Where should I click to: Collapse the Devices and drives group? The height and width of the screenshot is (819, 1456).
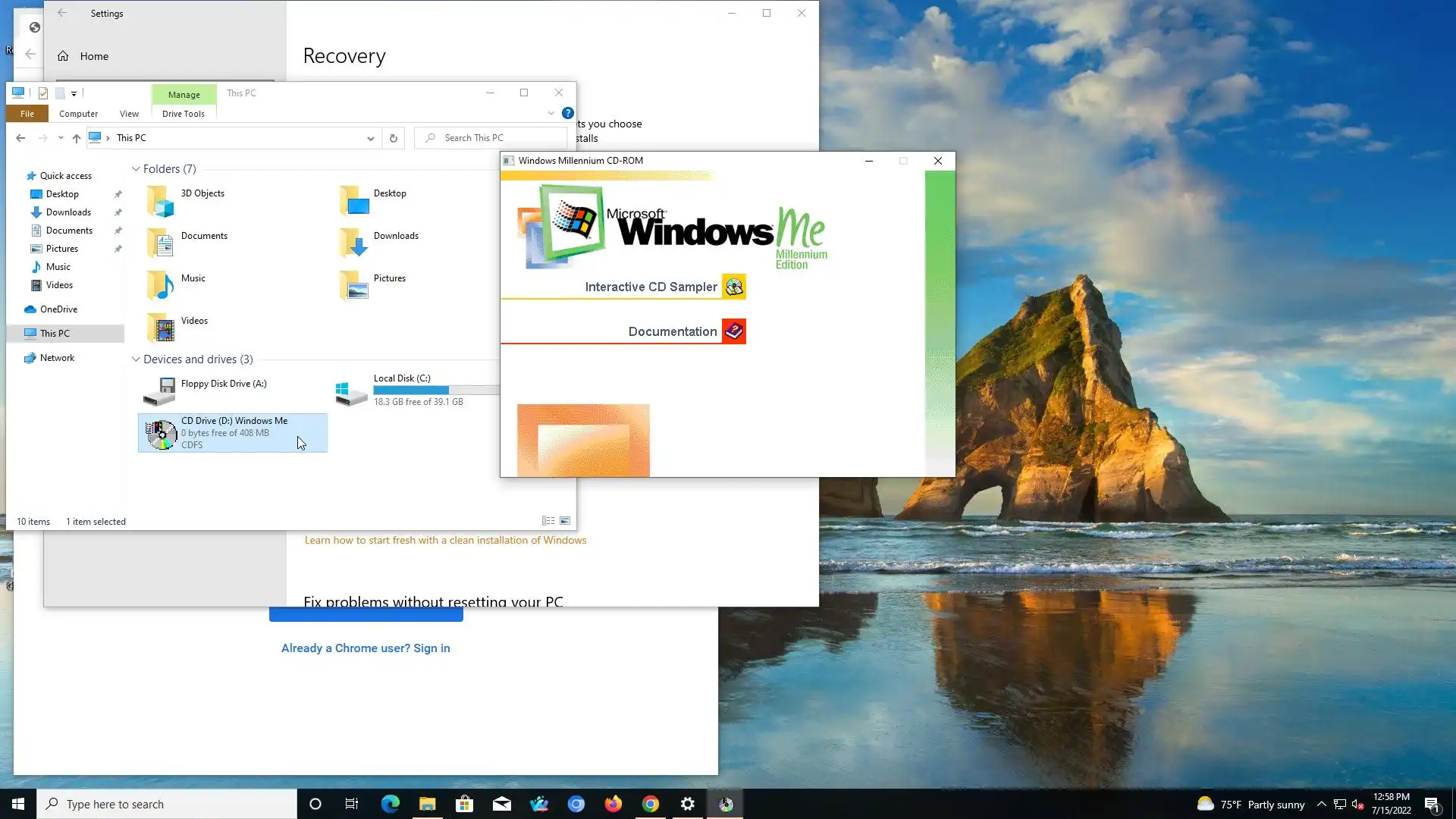(x=136, y=359)
